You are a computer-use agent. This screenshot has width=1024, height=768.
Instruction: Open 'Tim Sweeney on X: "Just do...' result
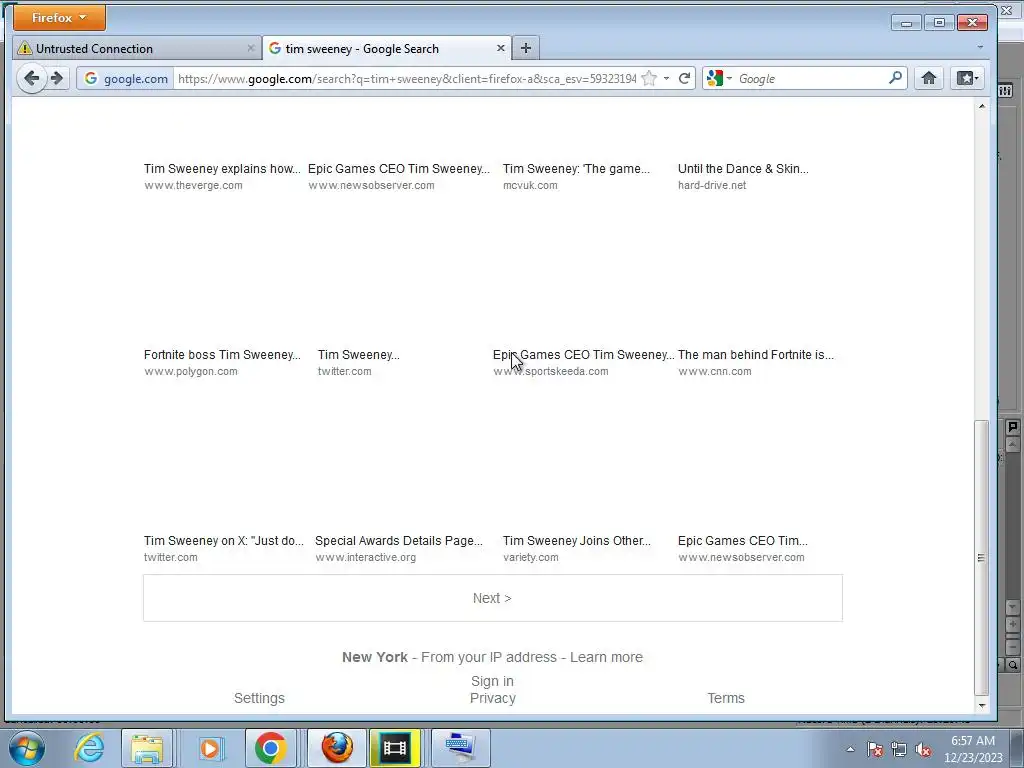tap(224, 541)
